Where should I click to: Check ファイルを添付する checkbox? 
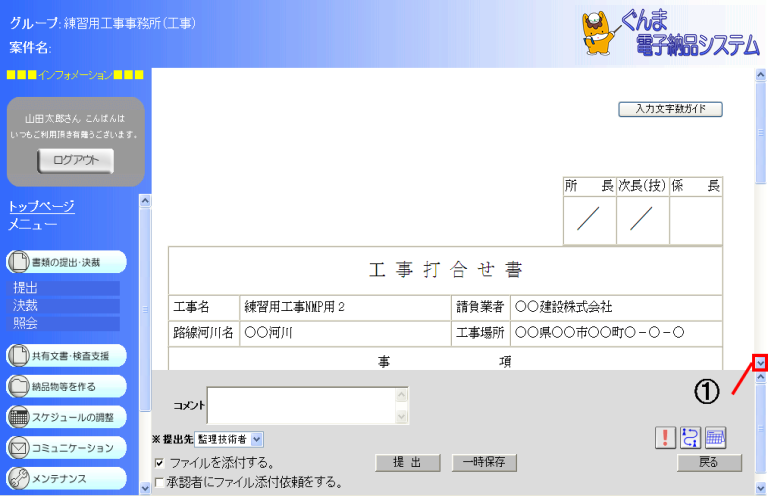pyautogui.click(x=160, y=463)
